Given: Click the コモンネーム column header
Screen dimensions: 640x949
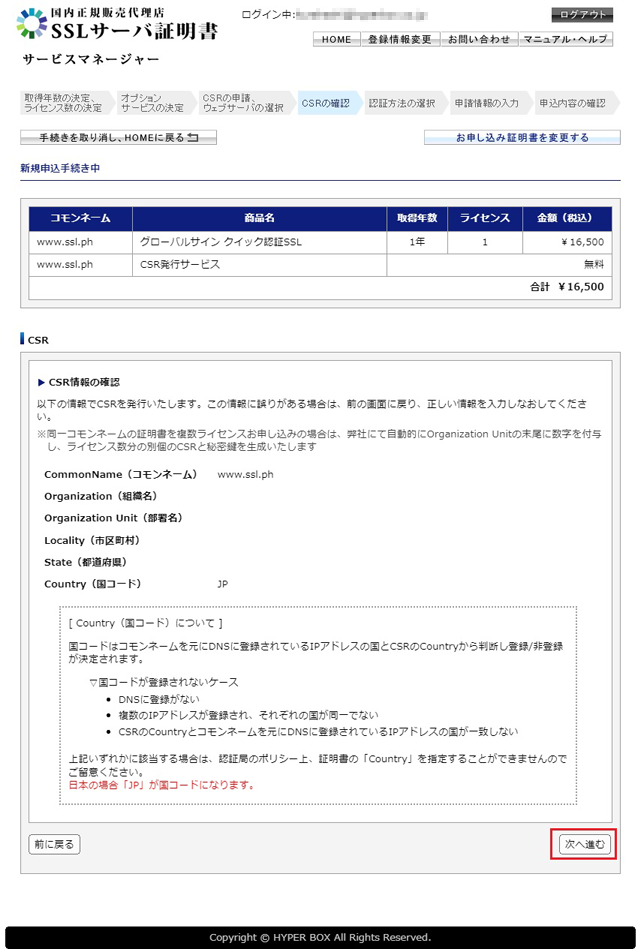Looking at the screenshot, I should [x=81, y=218].
